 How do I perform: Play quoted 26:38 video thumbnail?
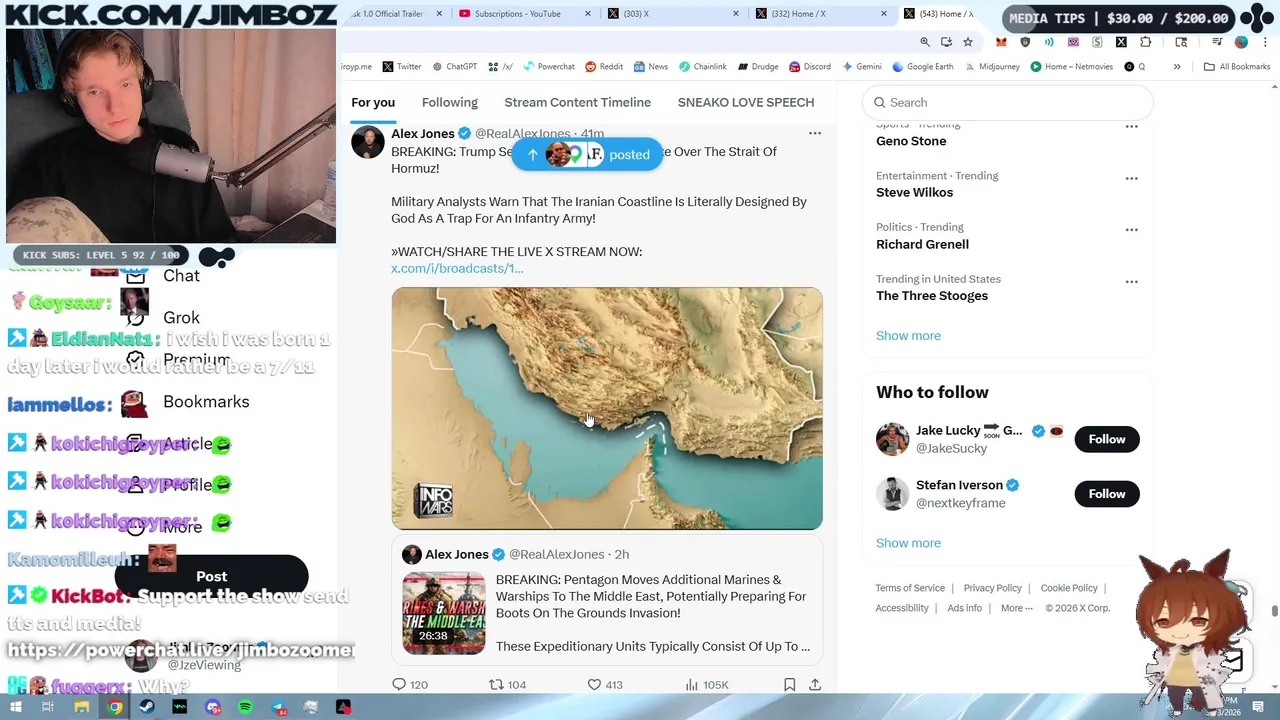click(x=444, y=613)
